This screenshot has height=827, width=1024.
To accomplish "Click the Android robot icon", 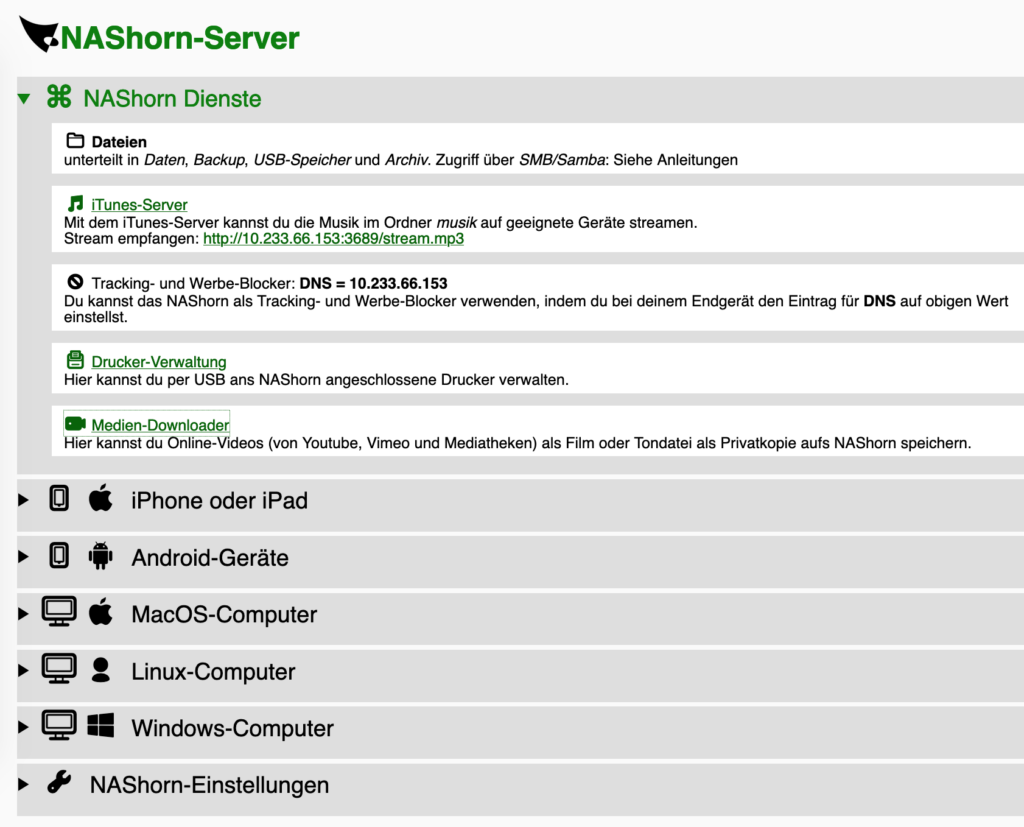I will click(100, 555).
